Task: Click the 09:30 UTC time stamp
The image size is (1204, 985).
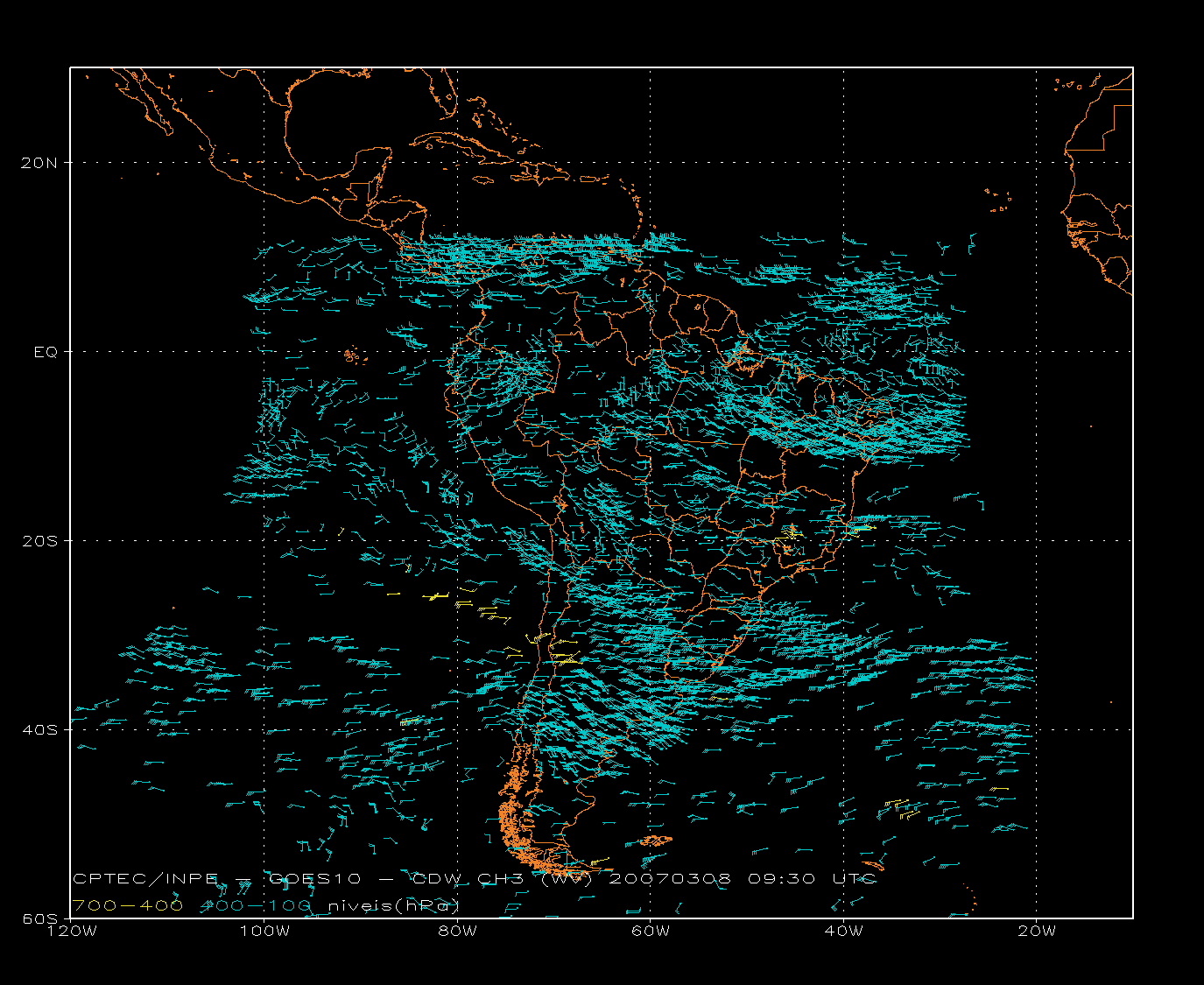Action: (x=811, y=879)
